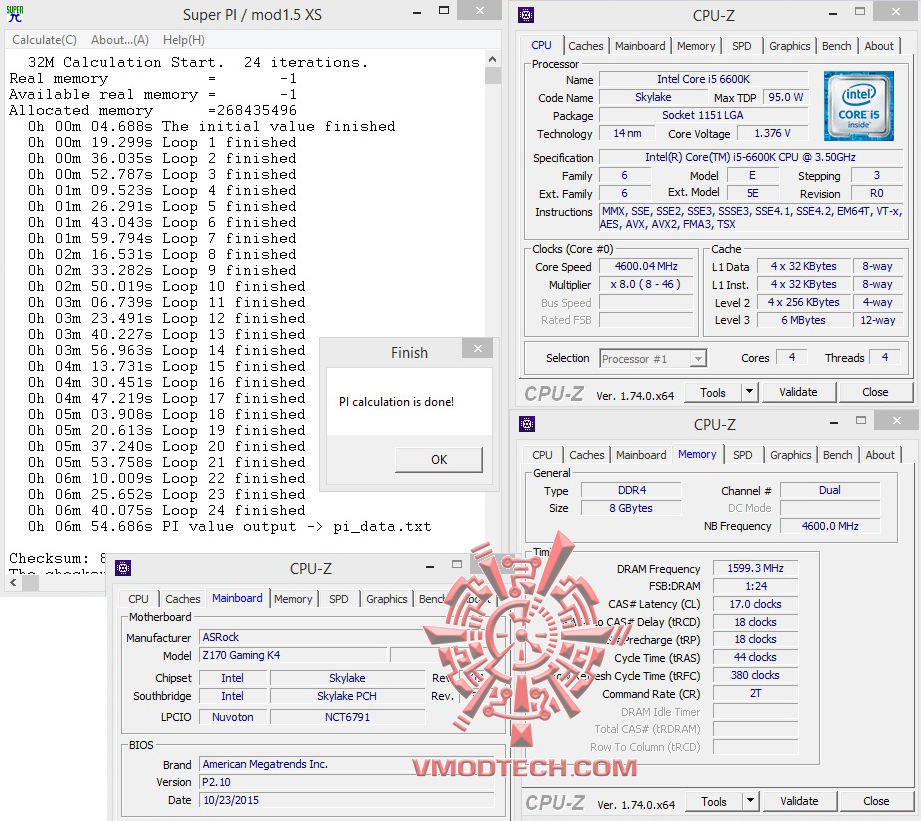Click the Intel Core i5 inside logo
Viewport: 921px width, 821px height.
pyautogui.click(x=858, y=106)
